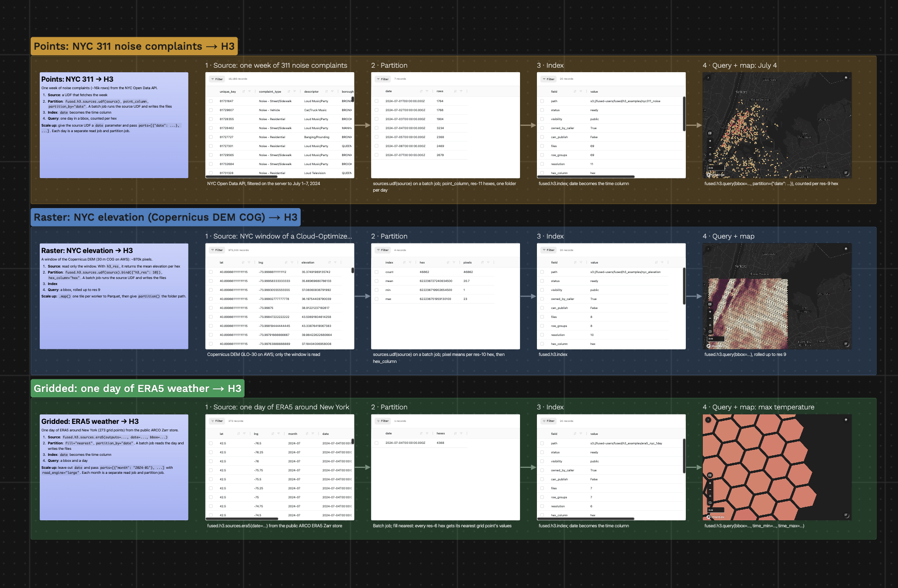Click the '1 · Source: one day of ERA5 around New York' title
The width and height of the screenshot is (898, 588).
pyautogui.click(x=277, y=407)
